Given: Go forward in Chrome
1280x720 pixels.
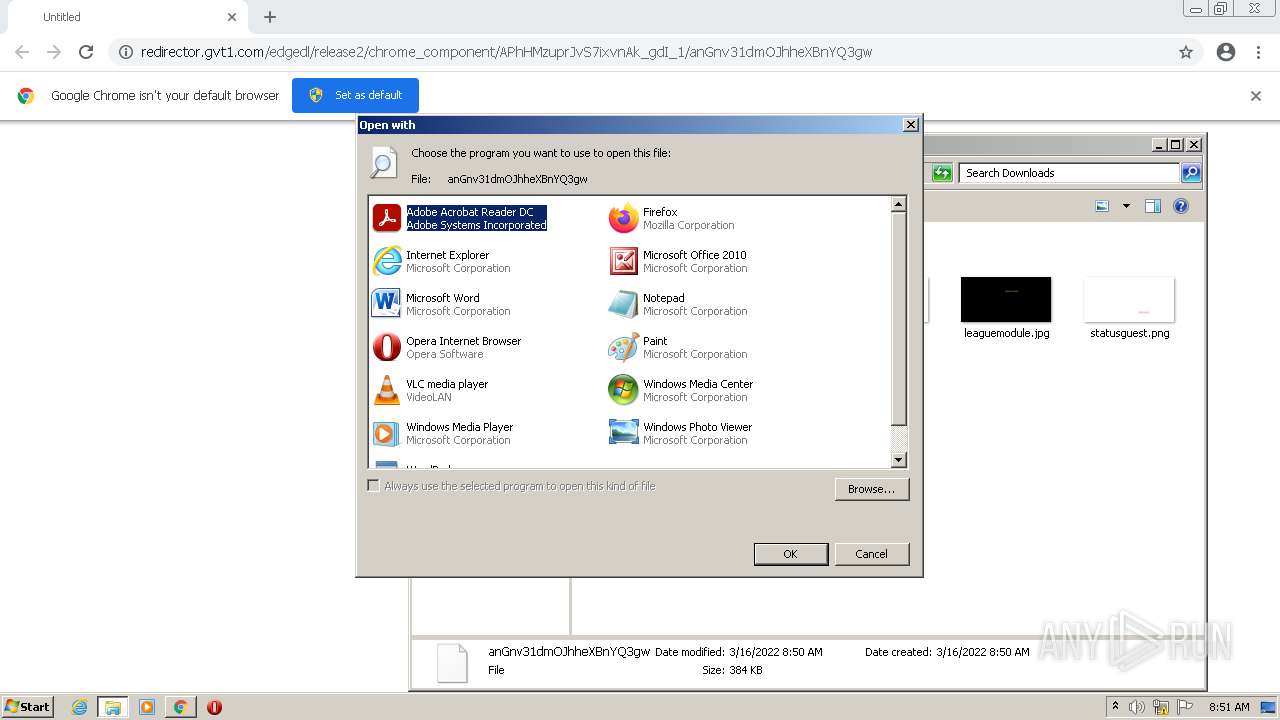Looking at the screenshot, I should [54, 52].
